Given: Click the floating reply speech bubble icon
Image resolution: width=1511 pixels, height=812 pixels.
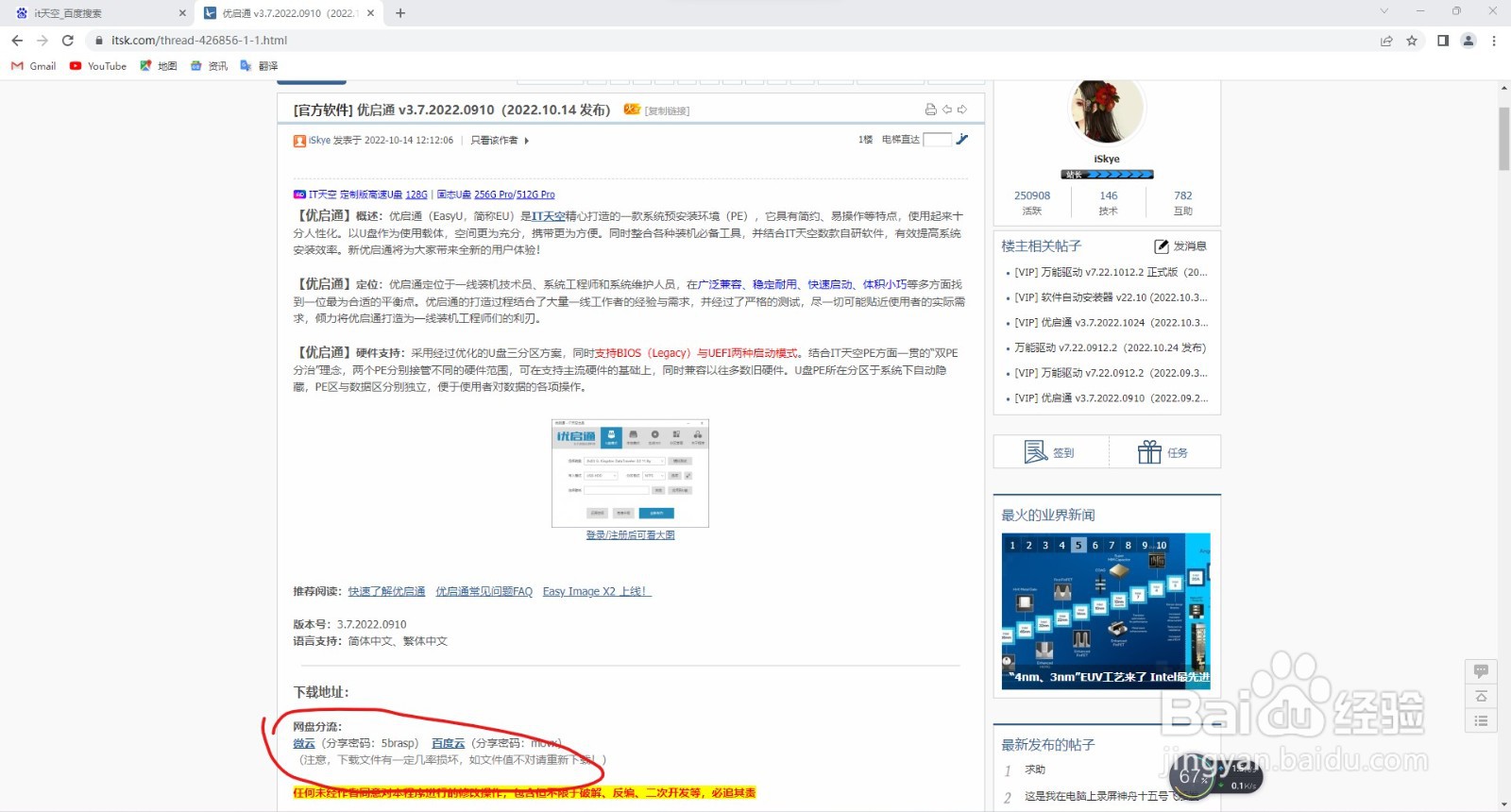Looking at the screenshot, I should (x=1481, y=671).
